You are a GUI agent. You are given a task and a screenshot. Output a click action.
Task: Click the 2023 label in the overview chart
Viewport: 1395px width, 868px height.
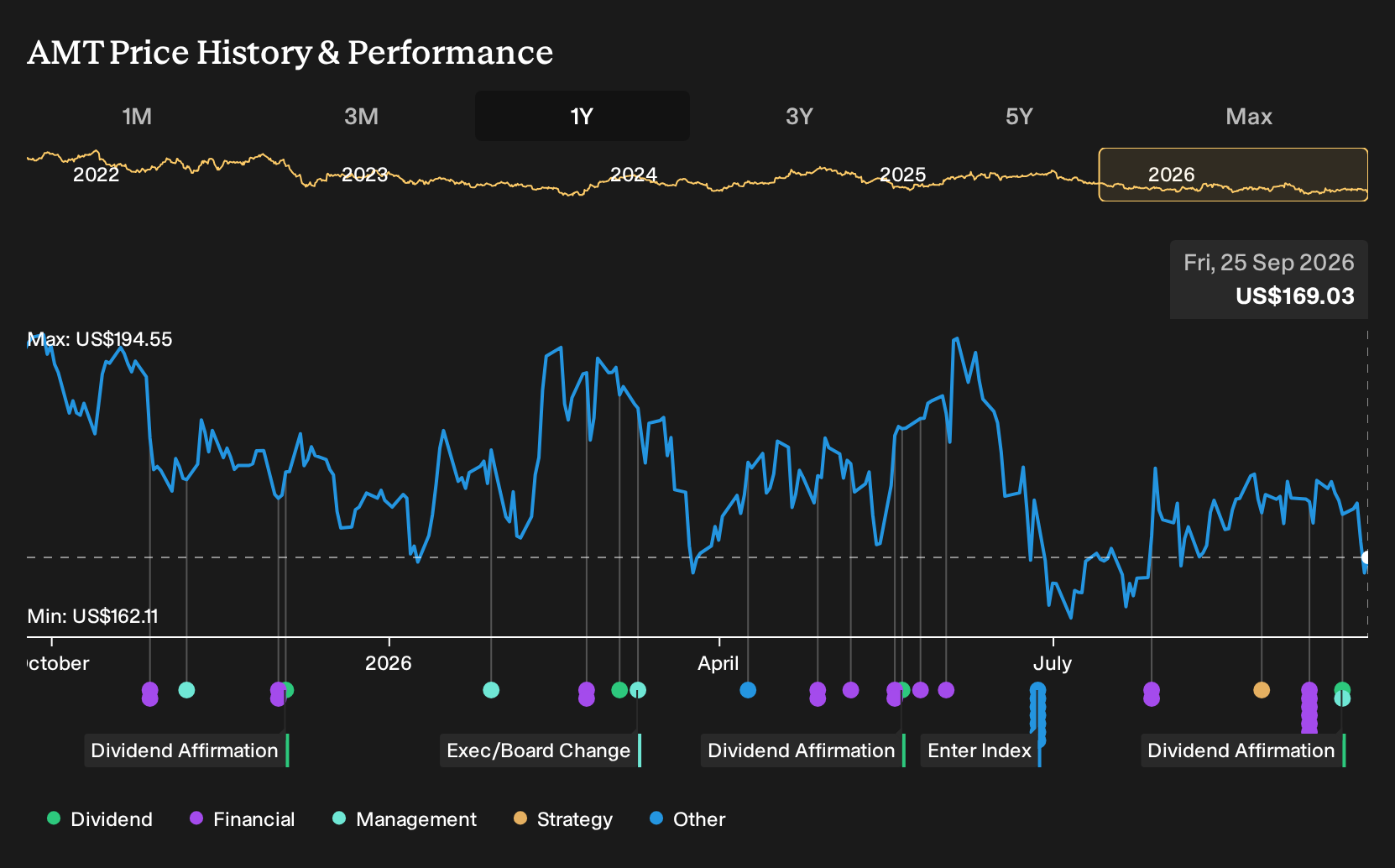(x=364, y=175)
